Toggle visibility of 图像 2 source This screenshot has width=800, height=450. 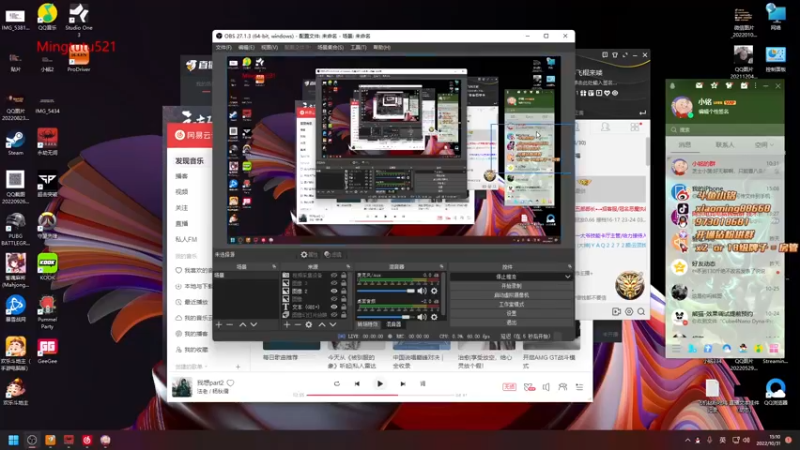(334, 291)
